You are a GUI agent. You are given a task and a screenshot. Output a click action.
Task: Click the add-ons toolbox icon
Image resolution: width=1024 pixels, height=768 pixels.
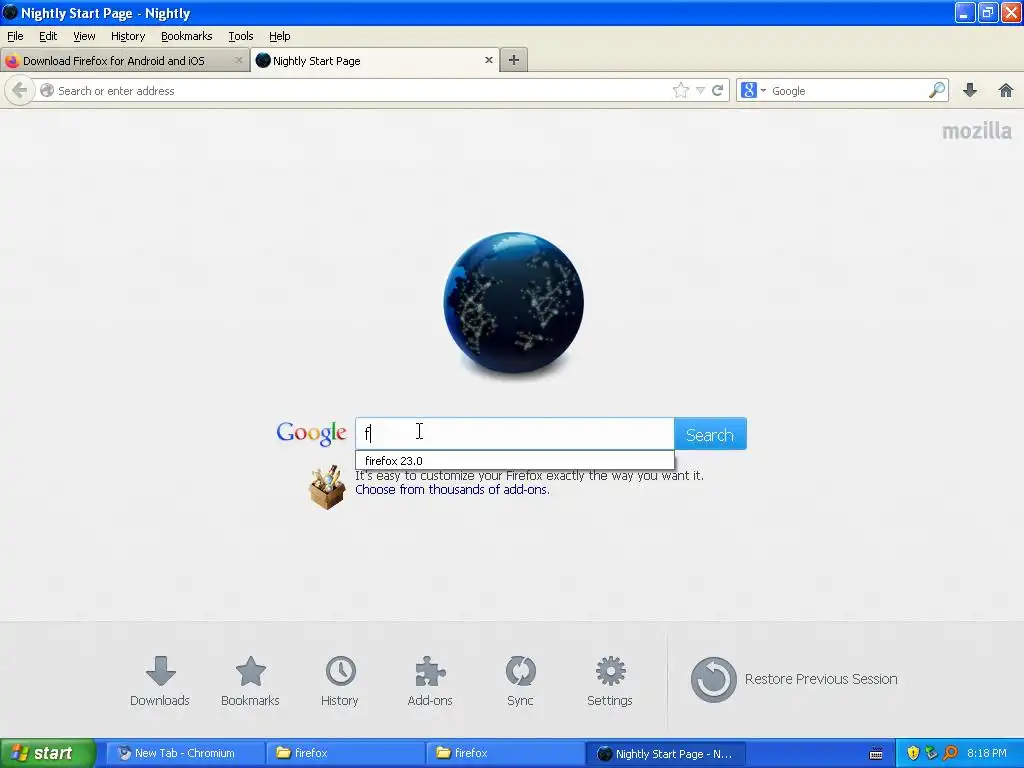pyautogui.click(x=327, y=487)
